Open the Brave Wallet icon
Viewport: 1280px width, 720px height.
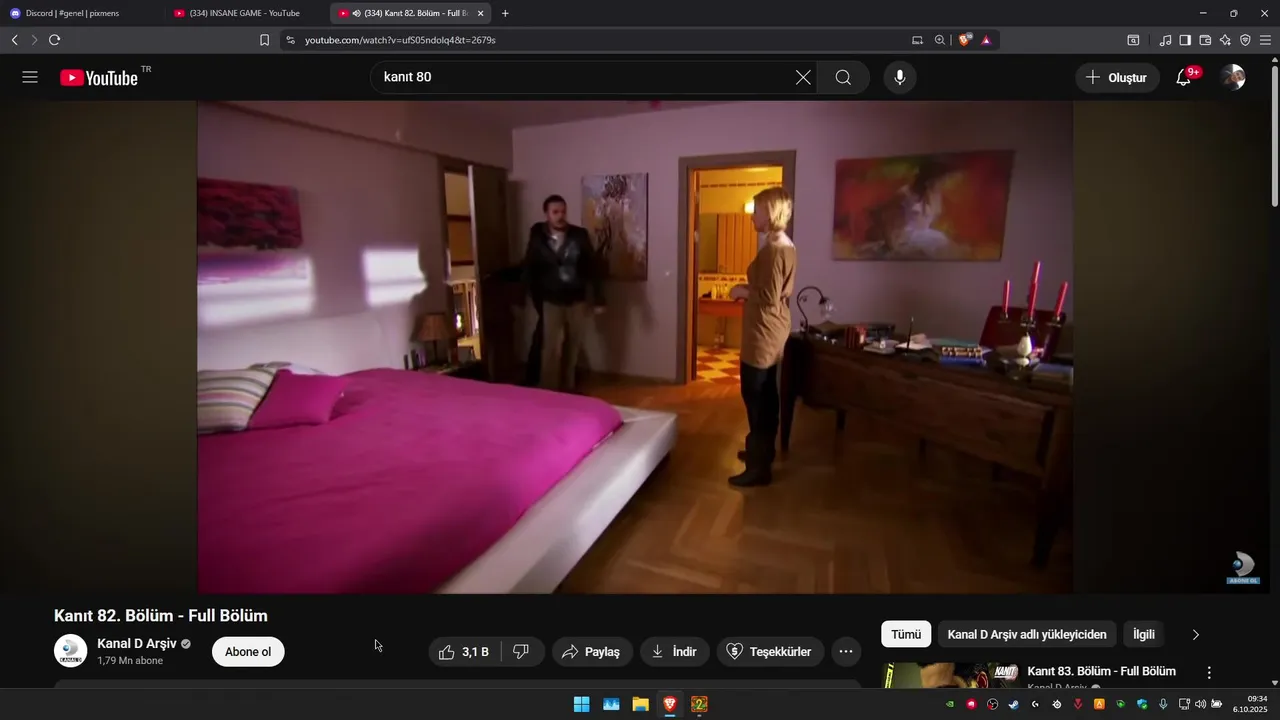click(x=1205, y=40)
